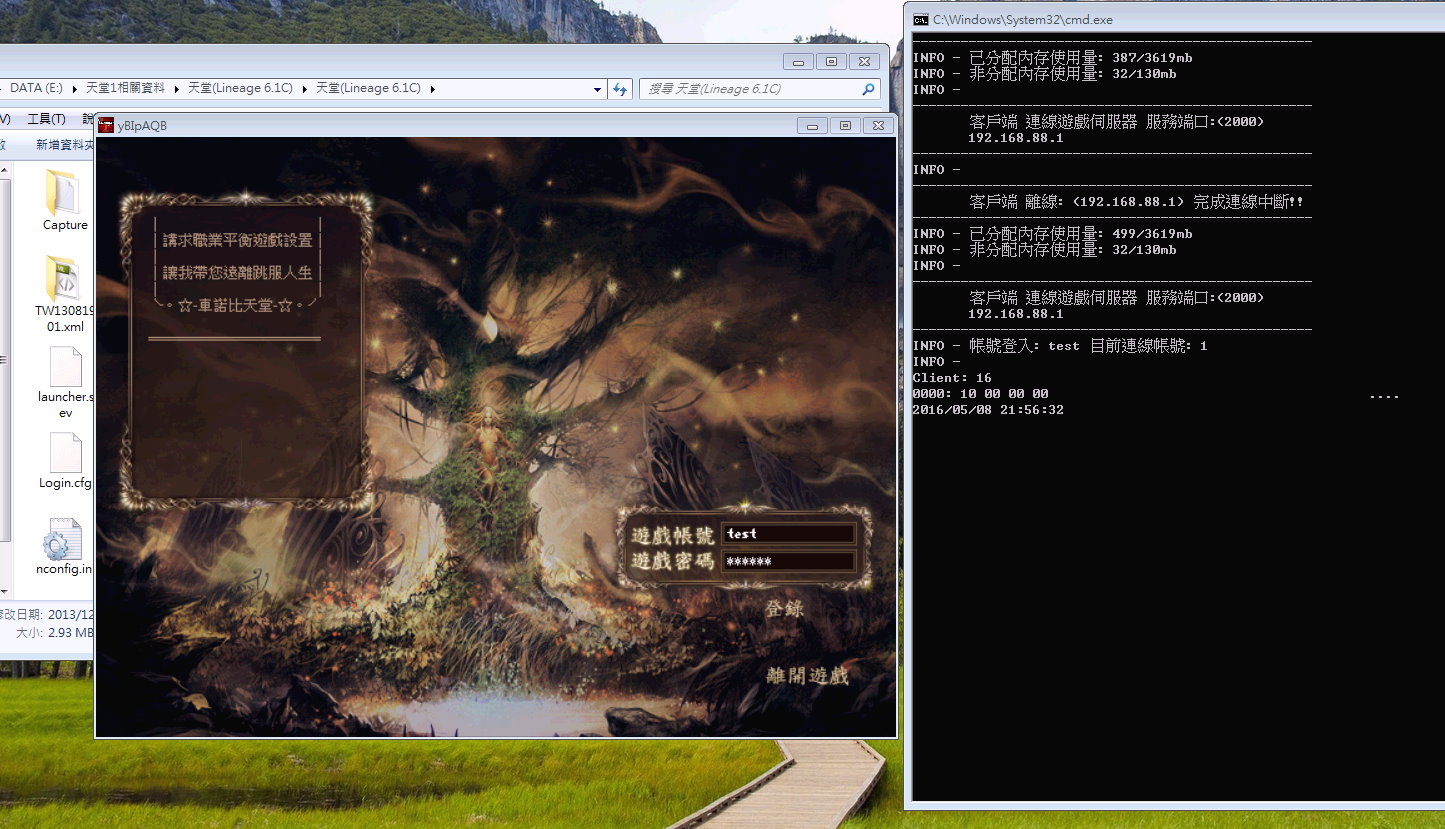
Task: Click 新增資料夾 in the Explorer toolbar
Action: click(65, 145)
